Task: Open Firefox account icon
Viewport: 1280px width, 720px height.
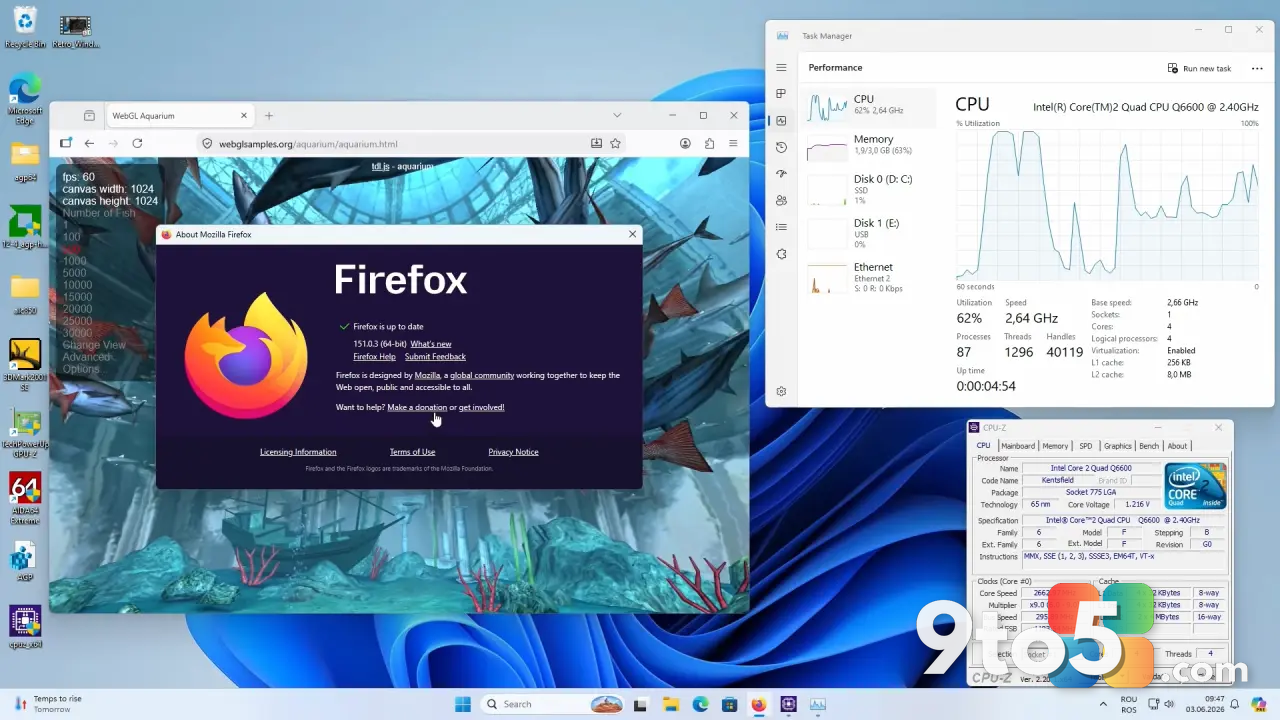Action: coord(685,143)
